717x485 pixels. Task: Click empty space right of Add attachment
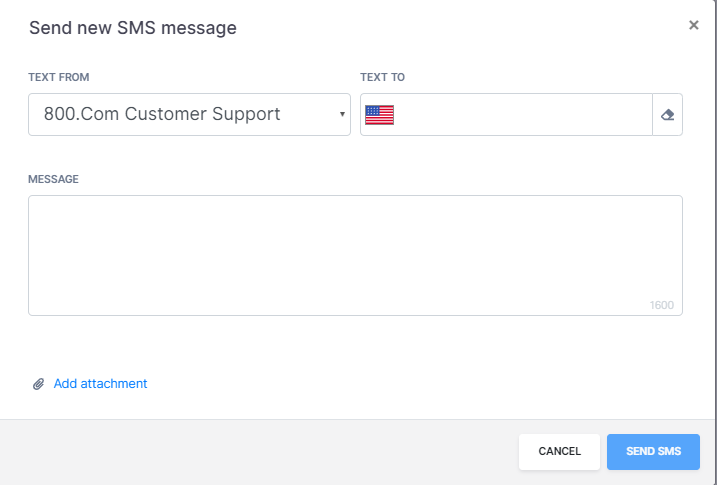click(x=412, y=384)
